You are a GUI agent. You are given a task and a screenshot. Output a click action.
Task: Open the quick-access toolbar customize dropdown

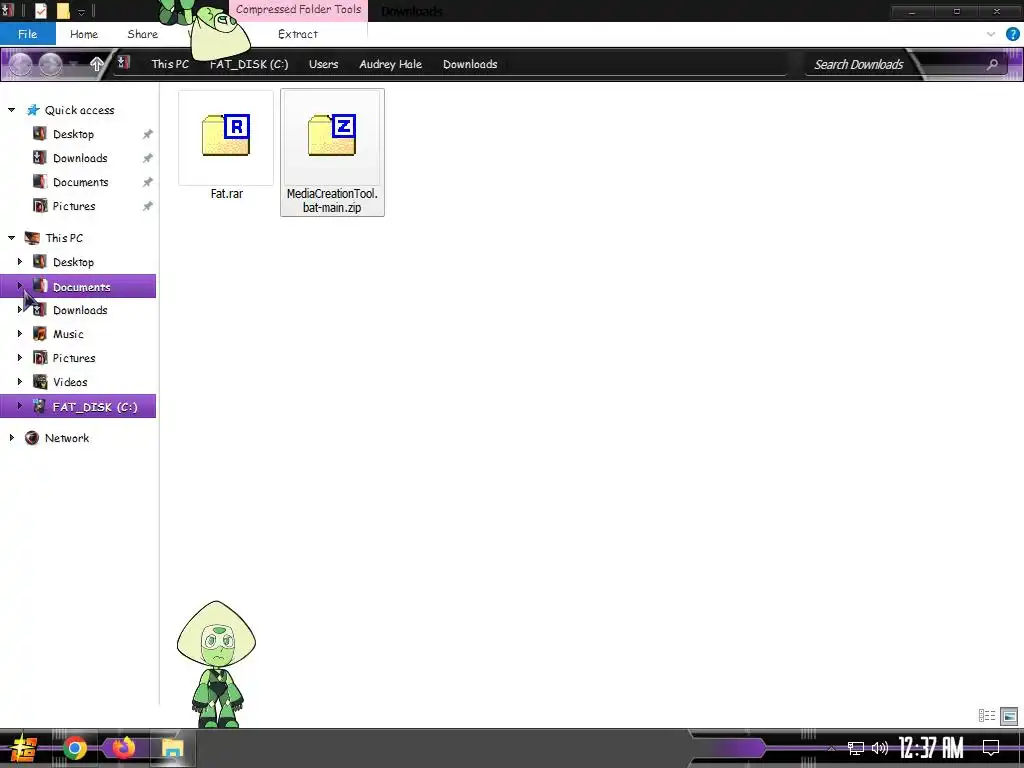click(x=82, y=12)
